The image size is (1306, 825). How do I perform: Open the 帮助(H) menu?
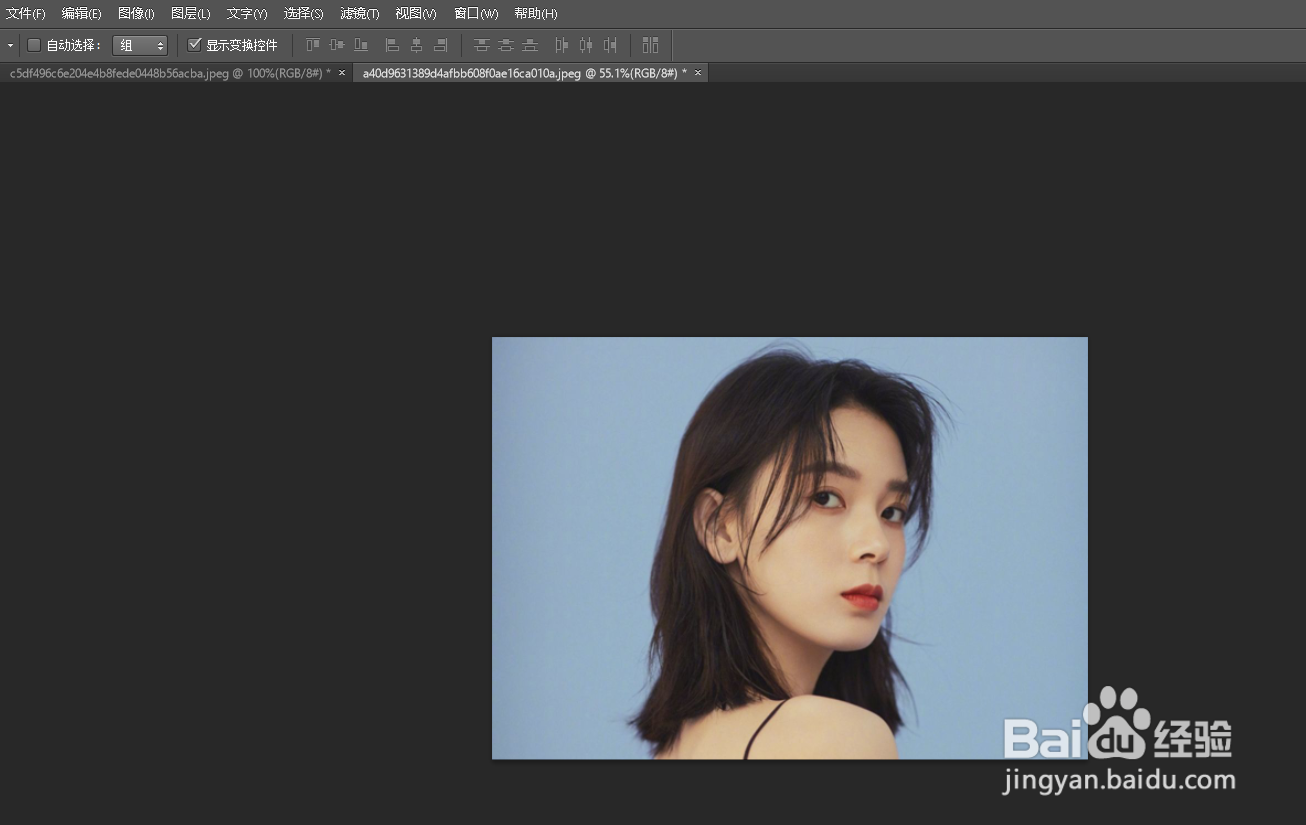536,14
